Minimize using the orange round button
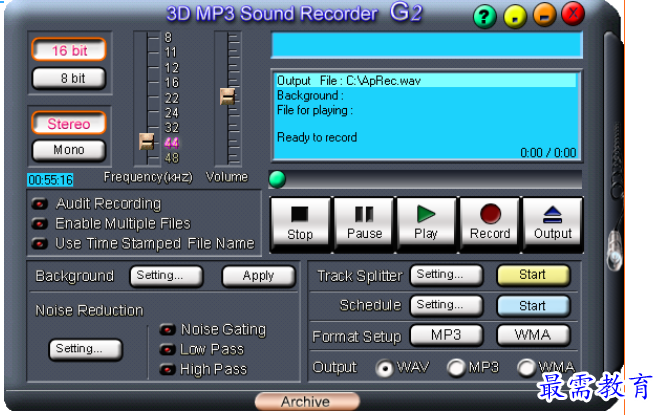 coord(544,15)
